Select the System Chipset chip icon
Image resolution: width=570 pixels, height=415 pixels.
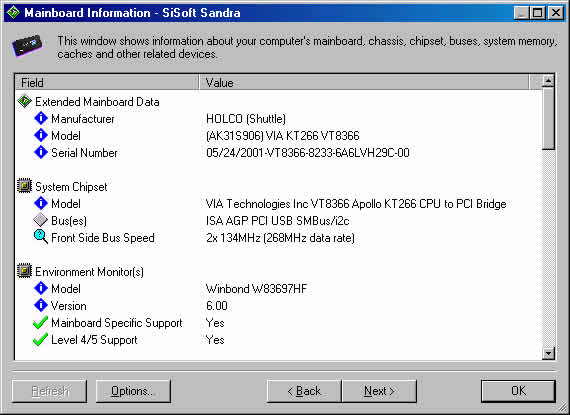pos(24,186)
